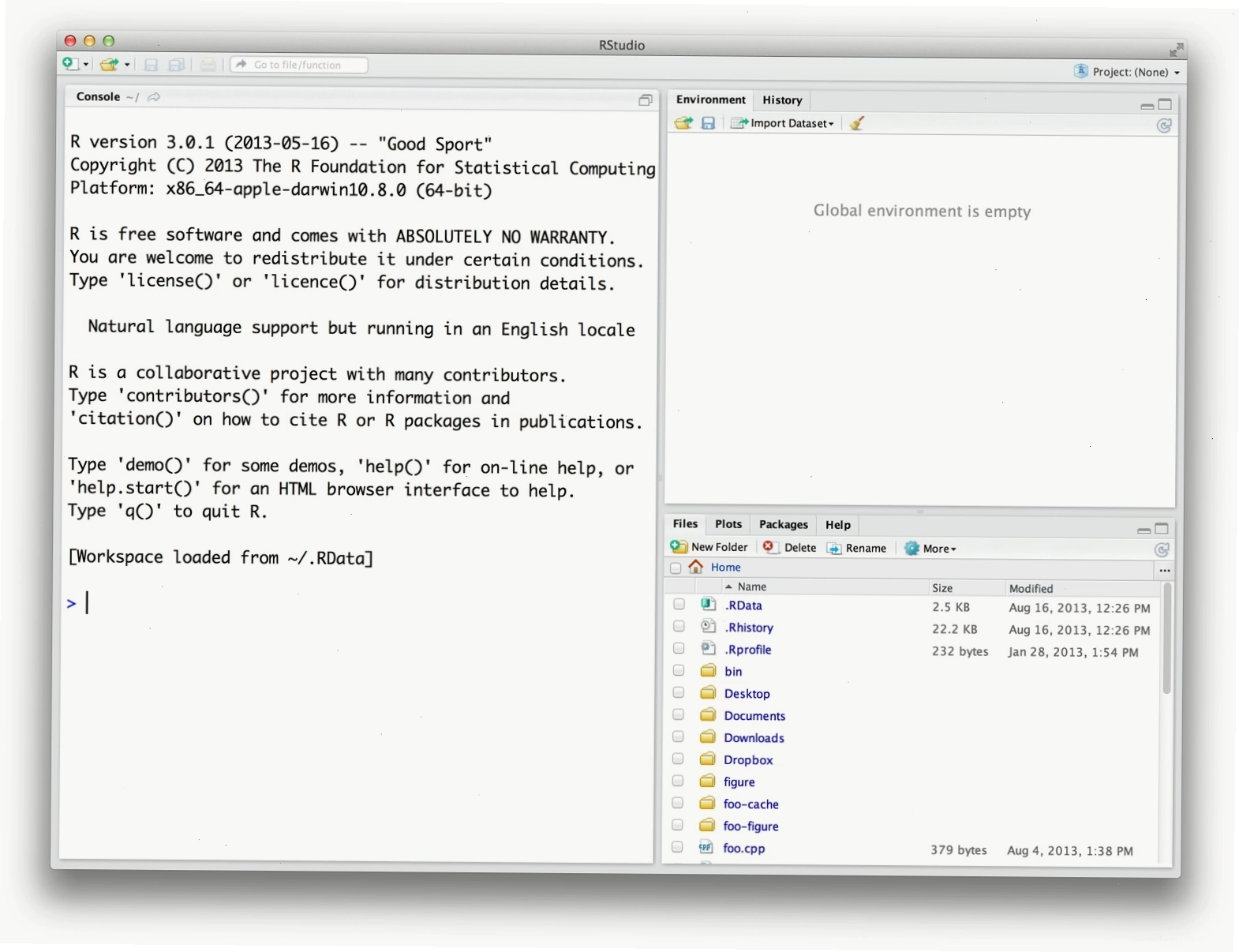Click the project icon beside Project: (None)
1239x952 pixels.
[x=1080, y=71]
